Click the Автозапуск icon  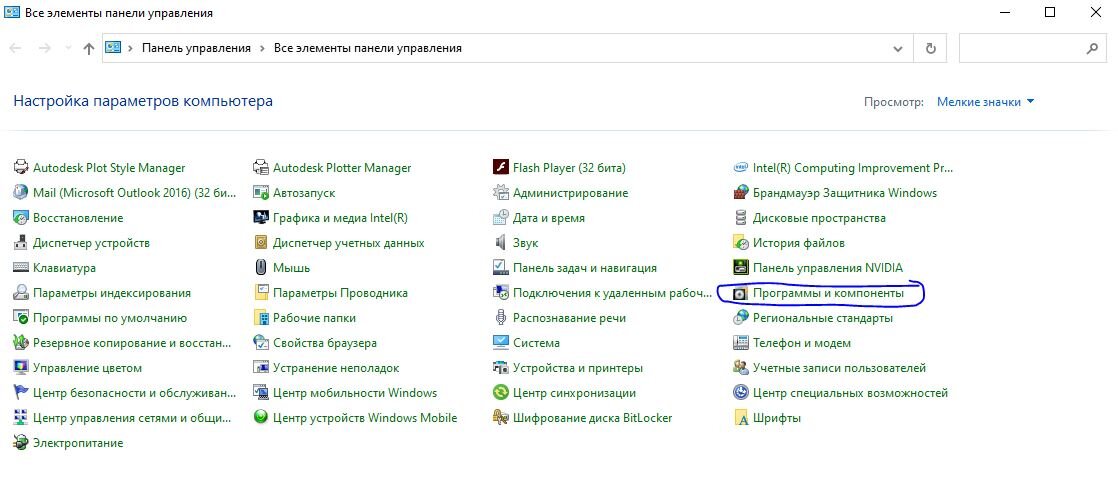coord(261,193)
